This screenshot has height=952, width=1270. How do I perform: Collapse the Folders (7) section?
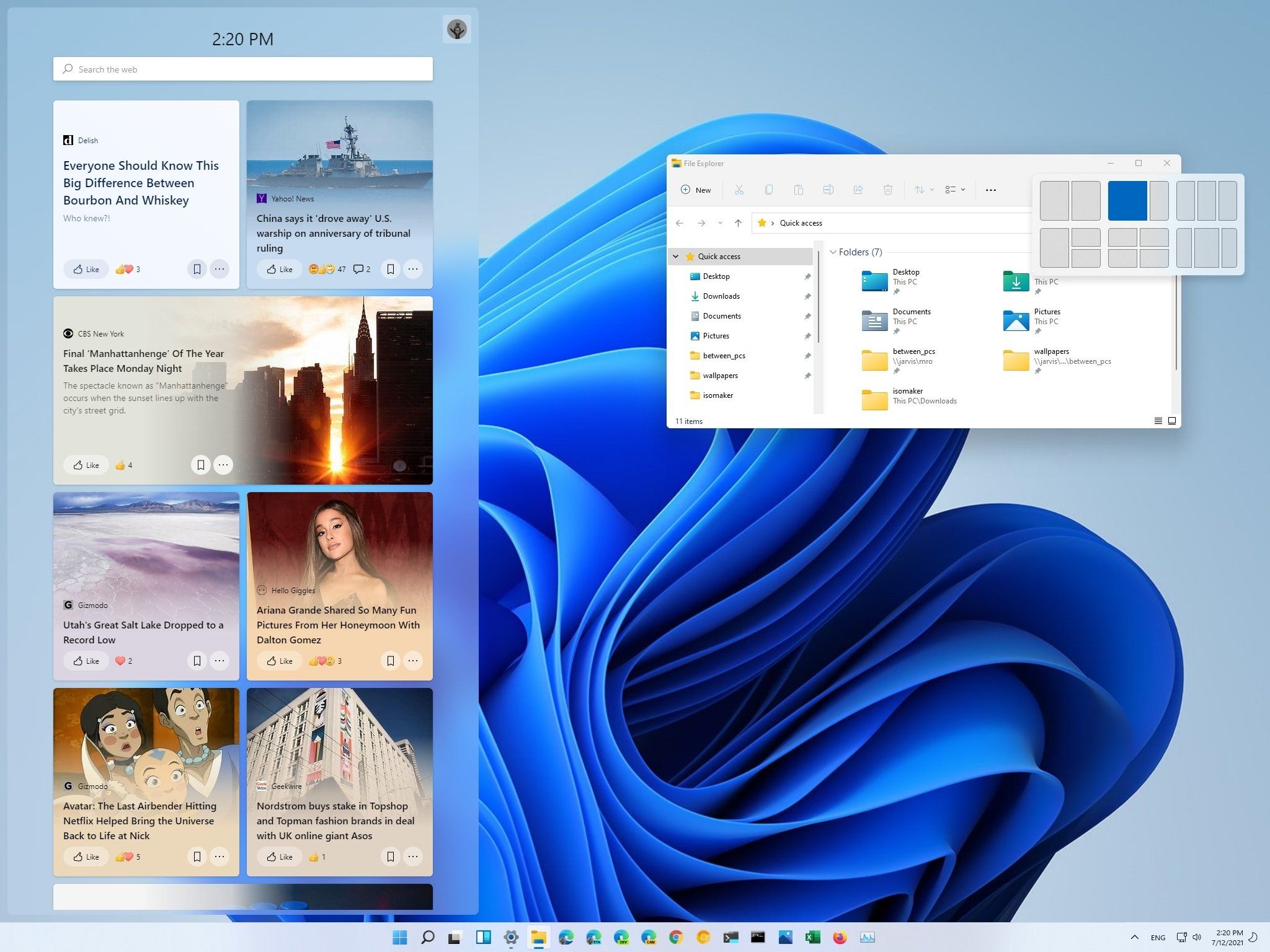pos(833,252)
